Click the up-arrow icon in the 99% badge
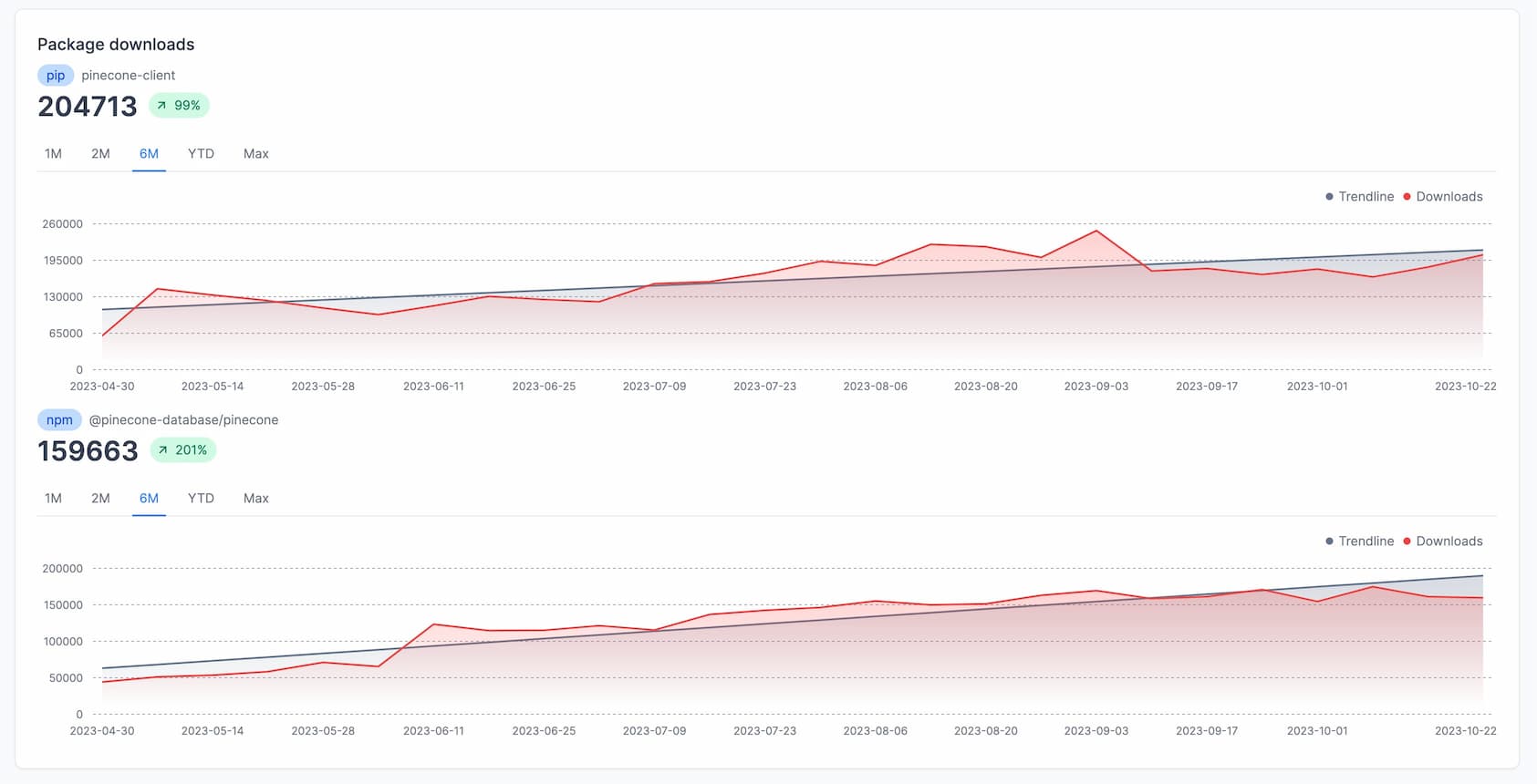 [x=161, y=106]
